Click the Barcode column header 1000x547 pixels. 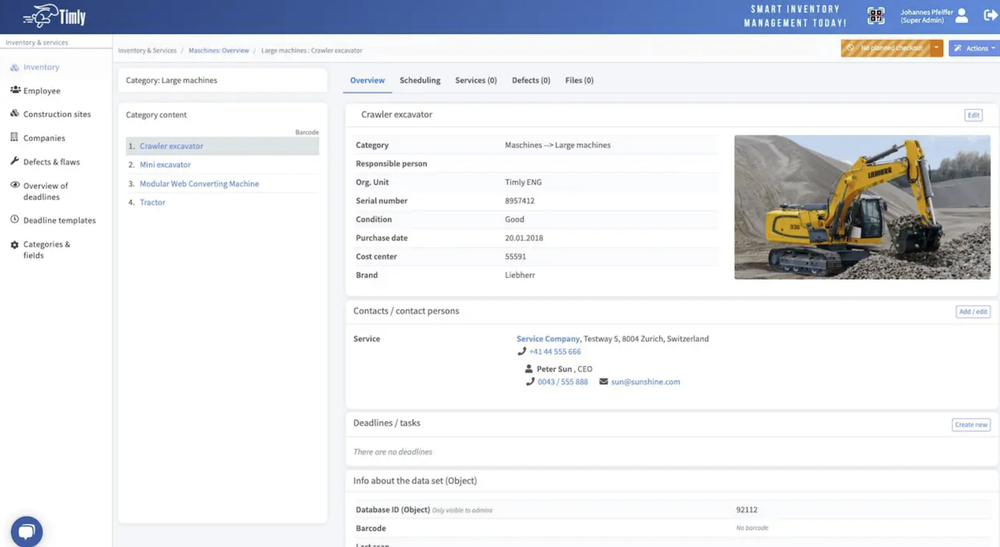pos(307,132)
